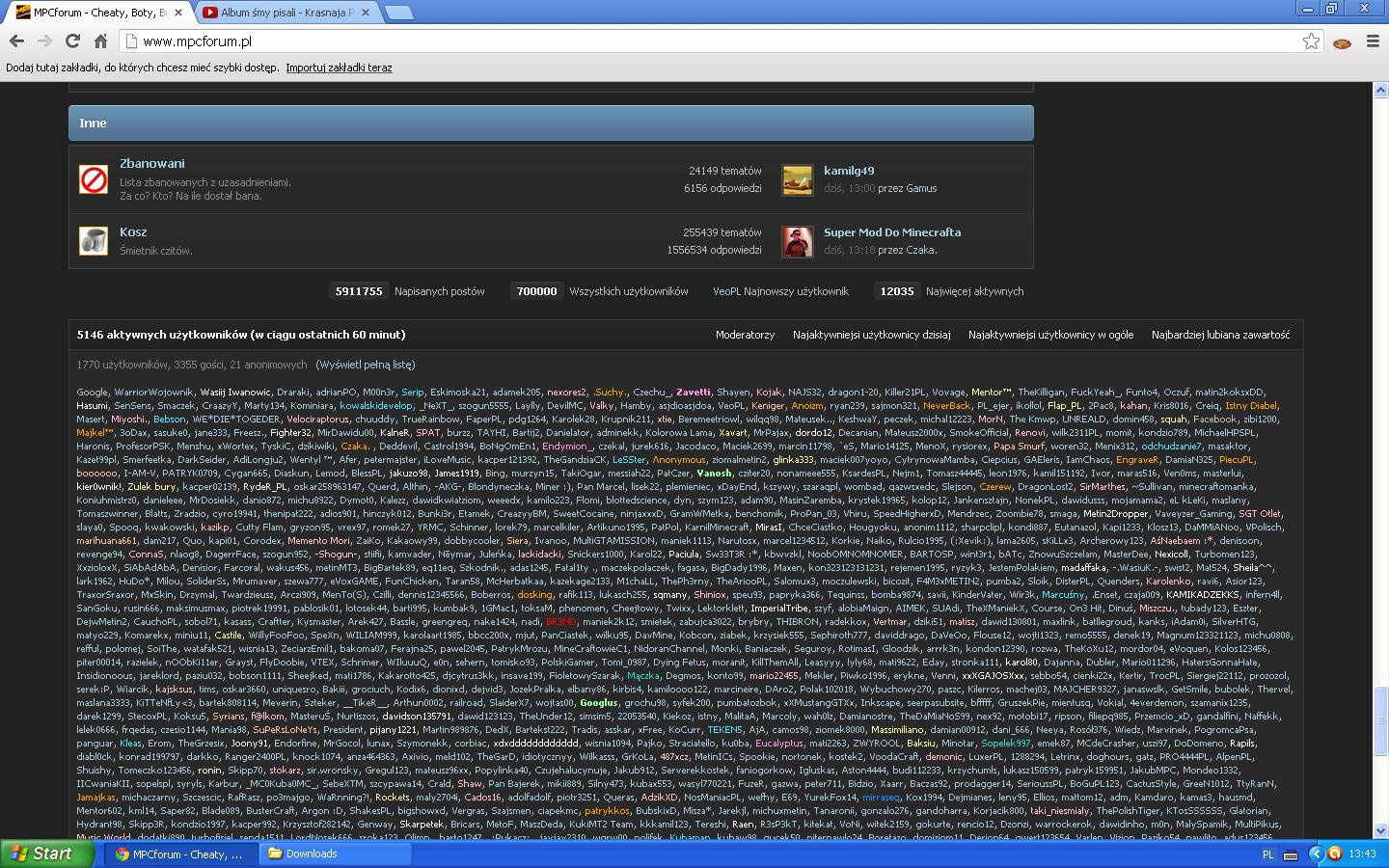Open the Moderatorzy tab
1389x868 pixels.
tap(745, 335)
